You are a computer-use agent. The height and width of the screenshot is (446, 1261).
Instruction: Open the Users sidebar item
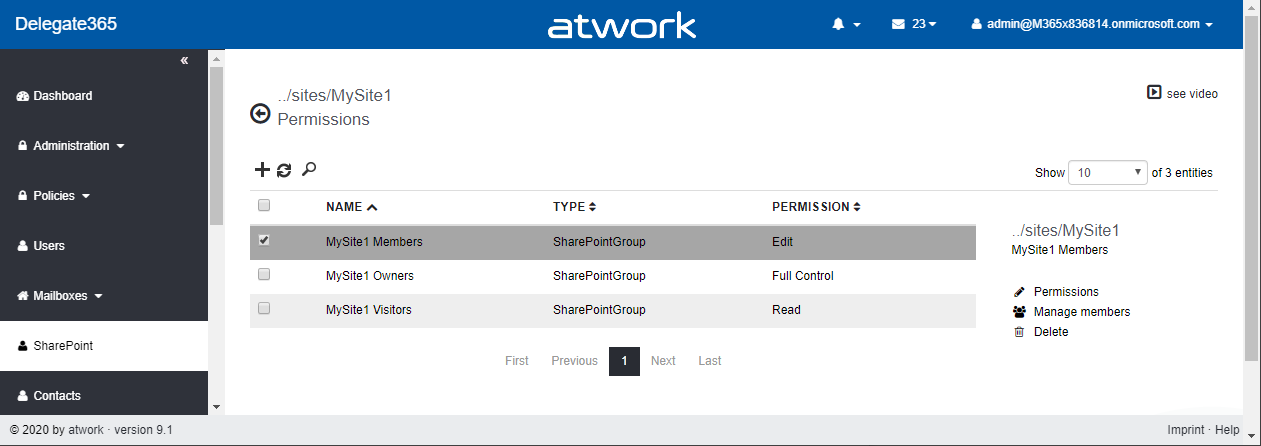pyautogui.click(x=49, y=246)
